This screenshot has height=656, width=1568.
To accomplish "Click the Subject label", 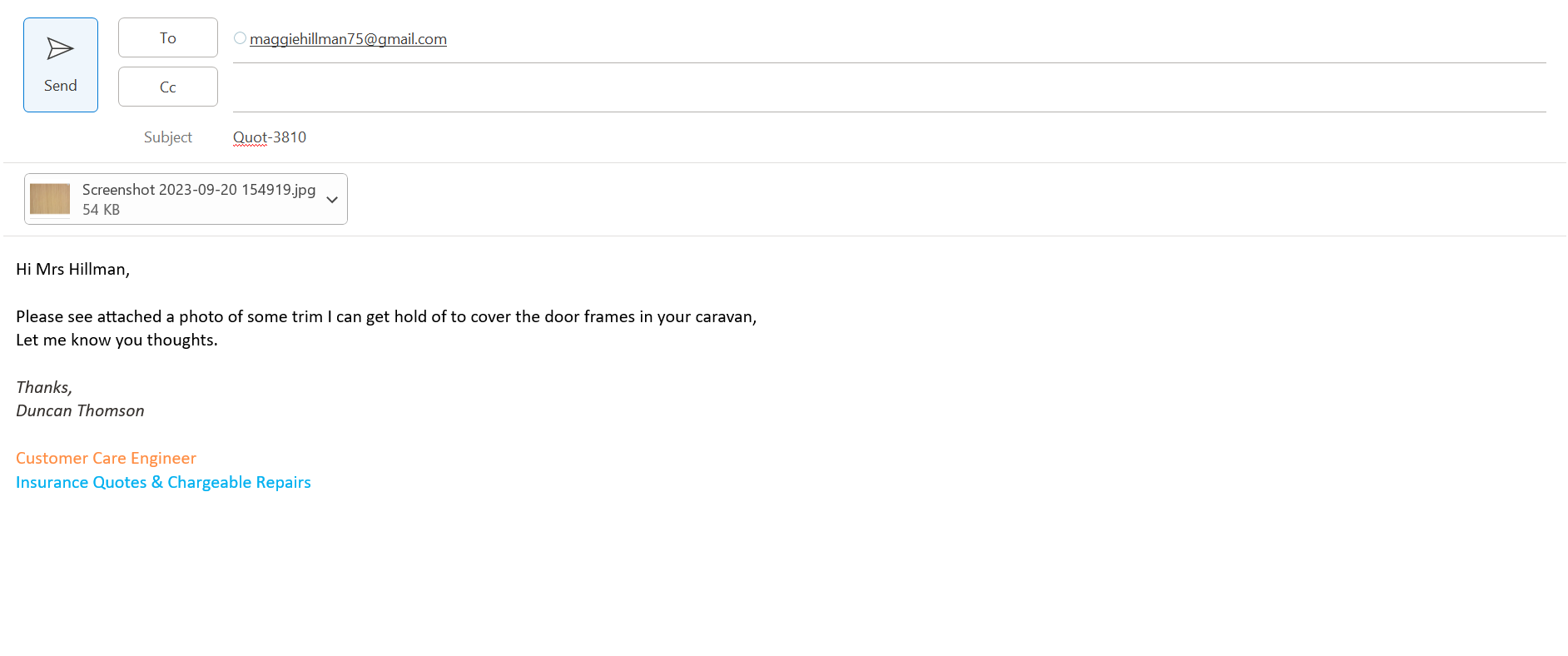I will click(167, 137).
